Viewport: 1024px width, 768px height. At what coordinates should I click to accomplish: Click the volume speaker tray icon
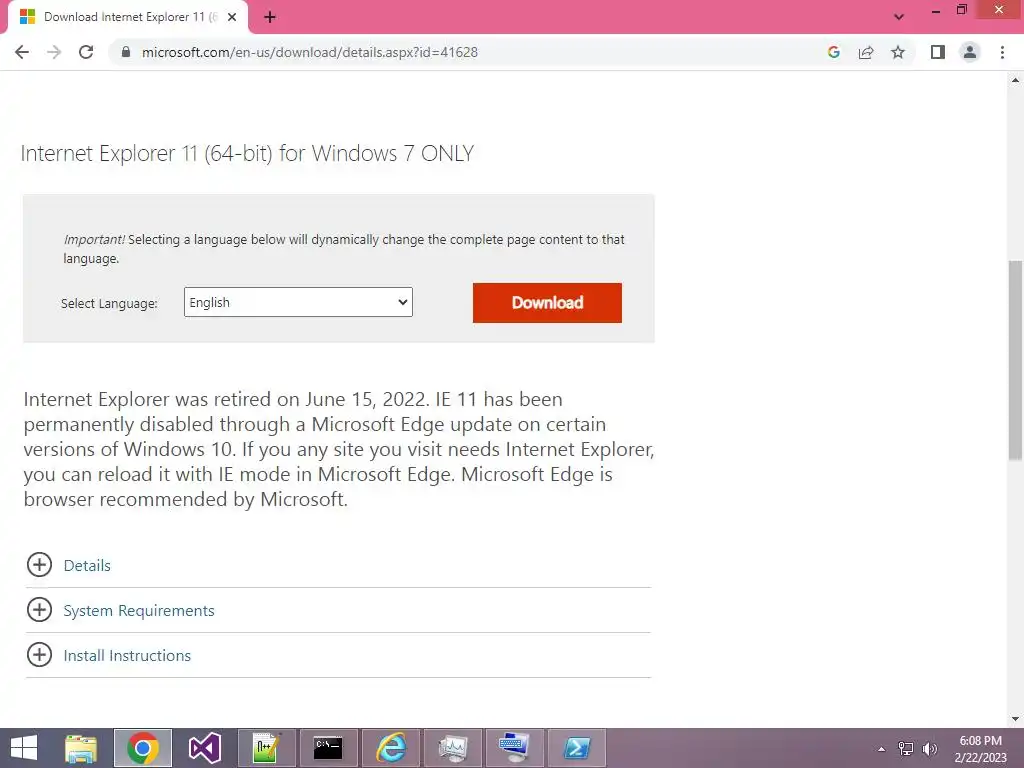click(929, 749)
